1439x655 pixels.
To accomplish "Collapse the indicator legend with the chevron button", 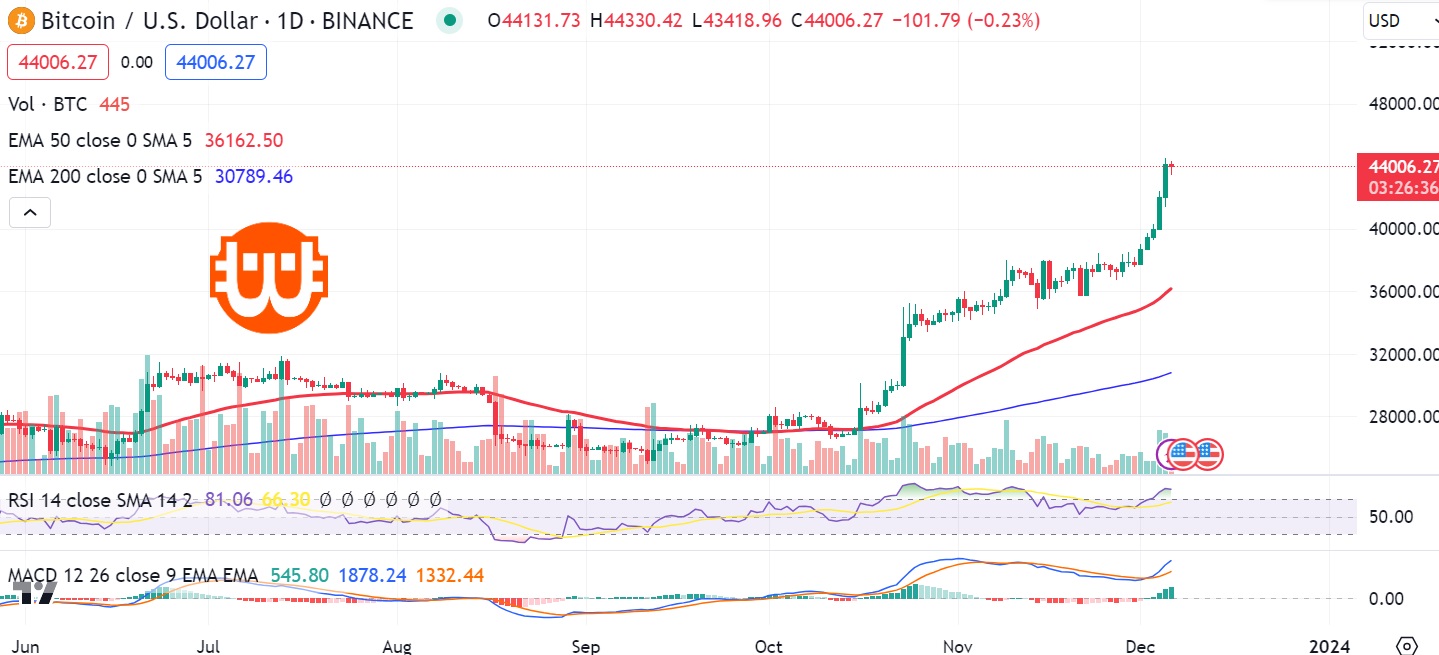I will point(30,212).
